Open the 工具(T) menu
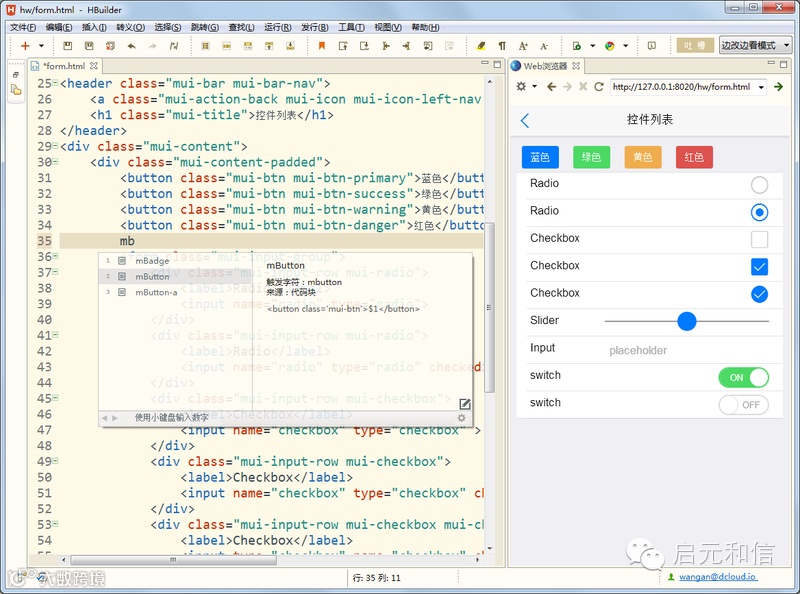800x594 pixels. [351, 27]
